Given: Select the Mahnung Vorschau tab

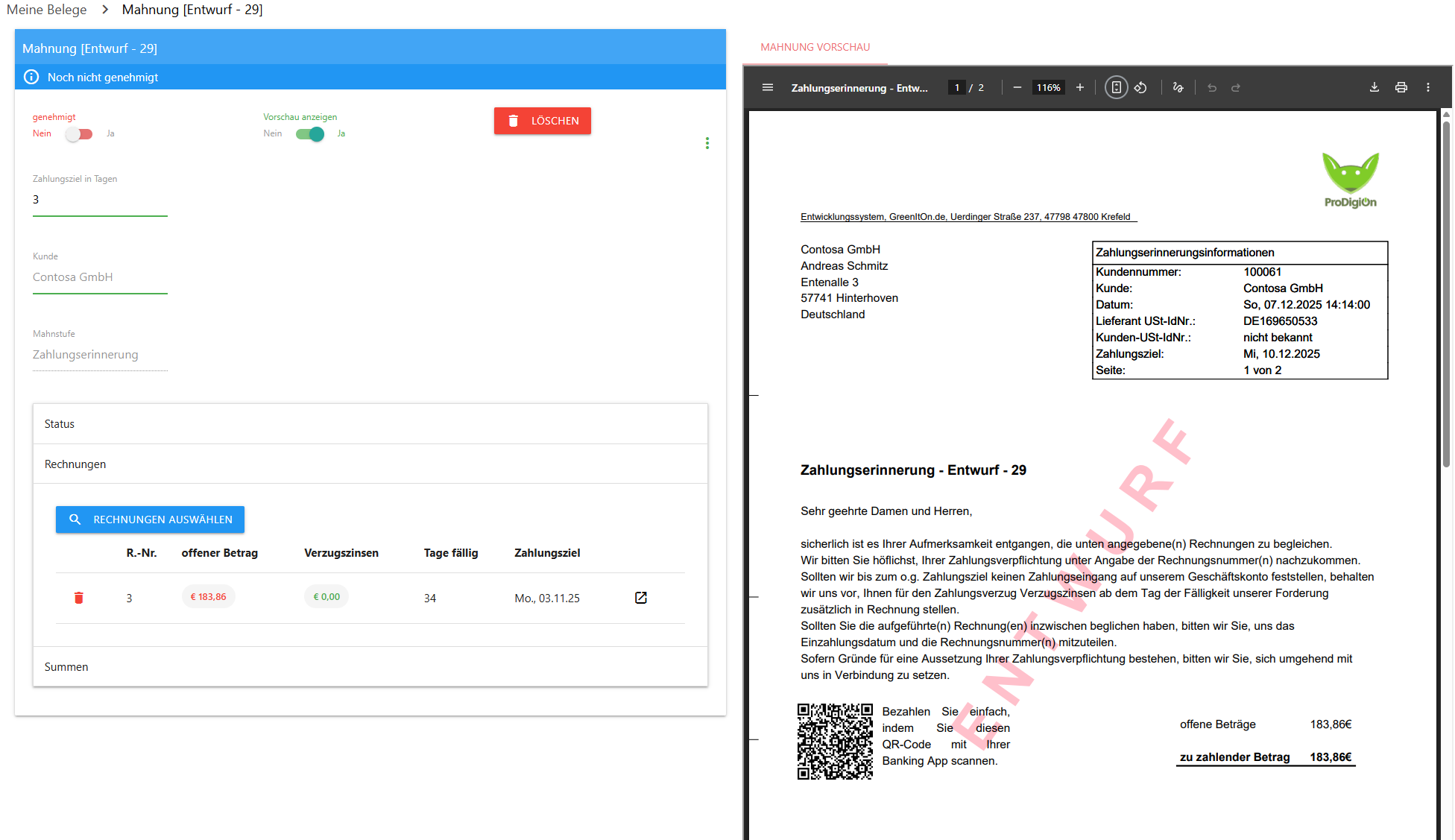Looking at the screenshot, I should tap(815, 47).
